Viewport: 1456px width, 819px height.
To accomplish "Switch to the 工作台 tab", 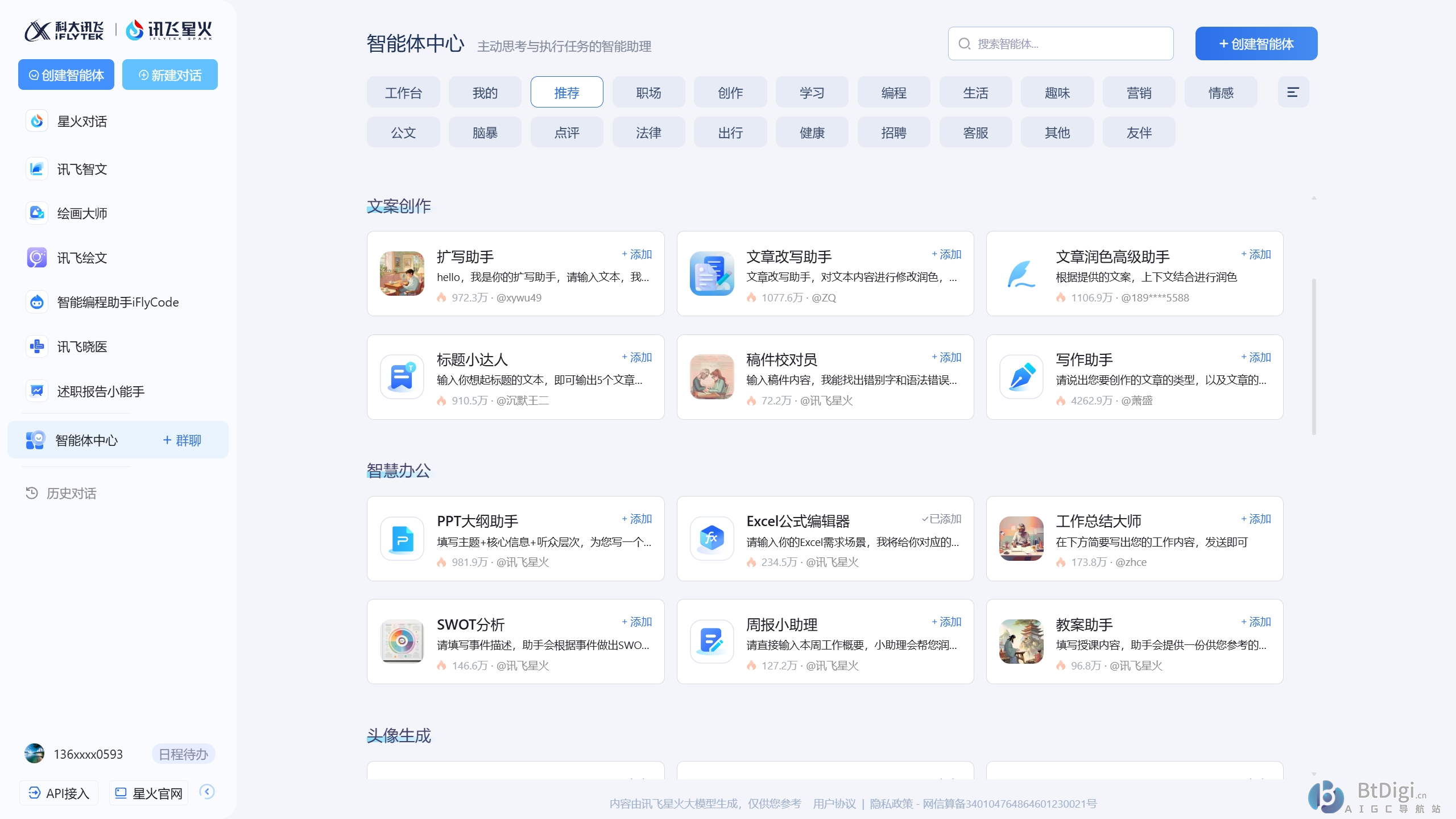I will coord(403,92).
